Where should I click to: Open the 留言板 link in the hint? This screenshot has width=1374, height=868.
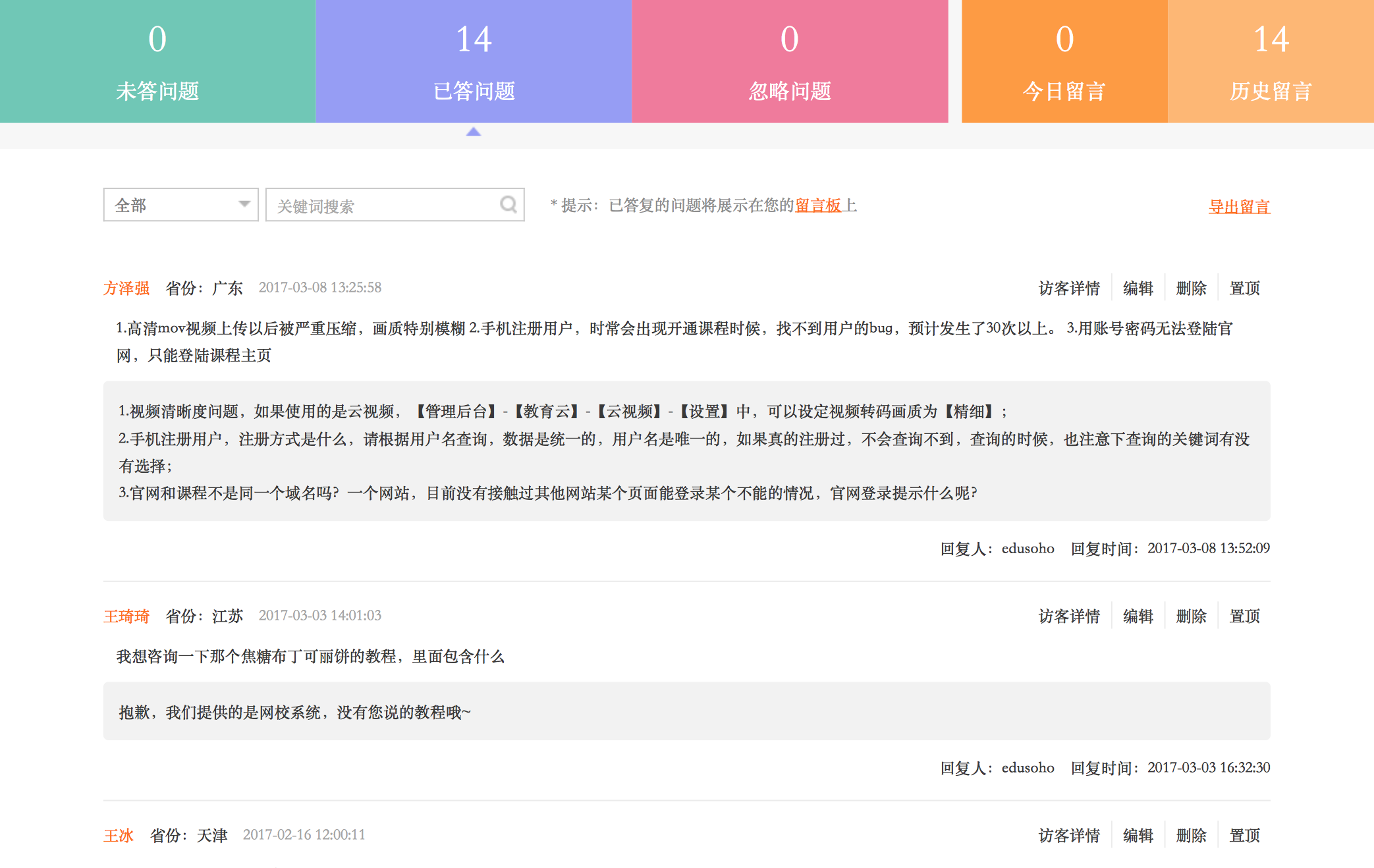[x=818, y=205]
